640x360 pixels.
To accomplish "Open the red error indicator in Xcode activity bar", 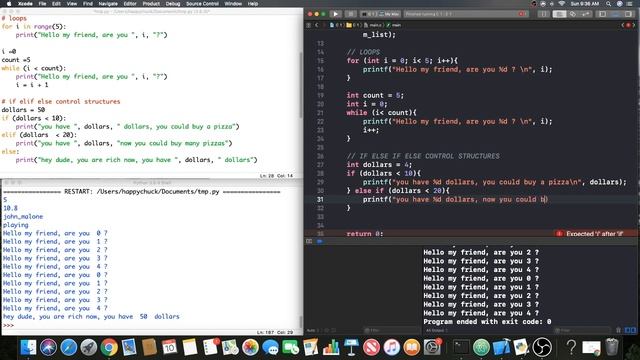I will pyautogui.click(x=521, y=14).
